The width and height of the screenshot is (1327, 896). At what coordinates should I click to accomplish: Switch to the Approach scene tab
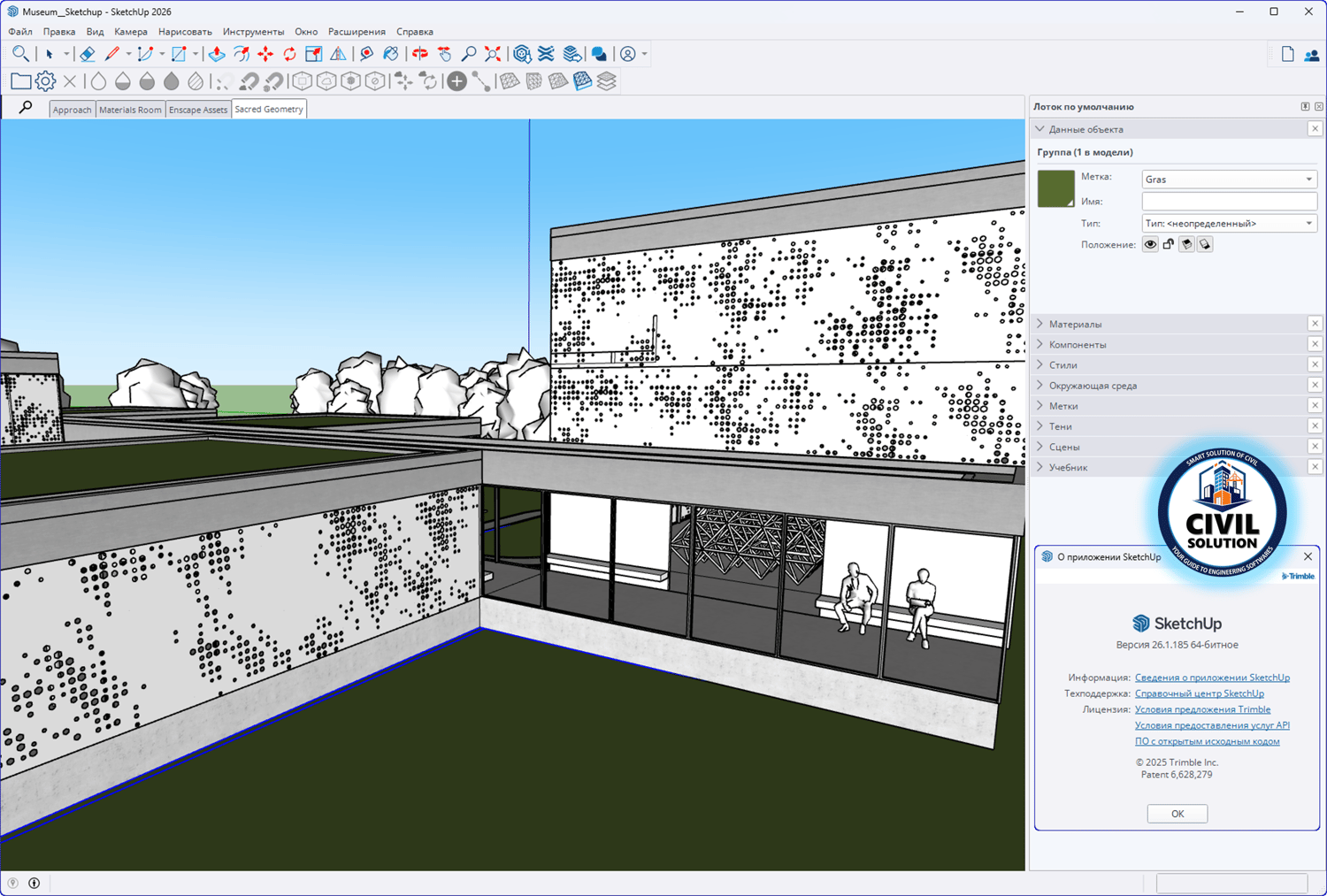(72, 110)
